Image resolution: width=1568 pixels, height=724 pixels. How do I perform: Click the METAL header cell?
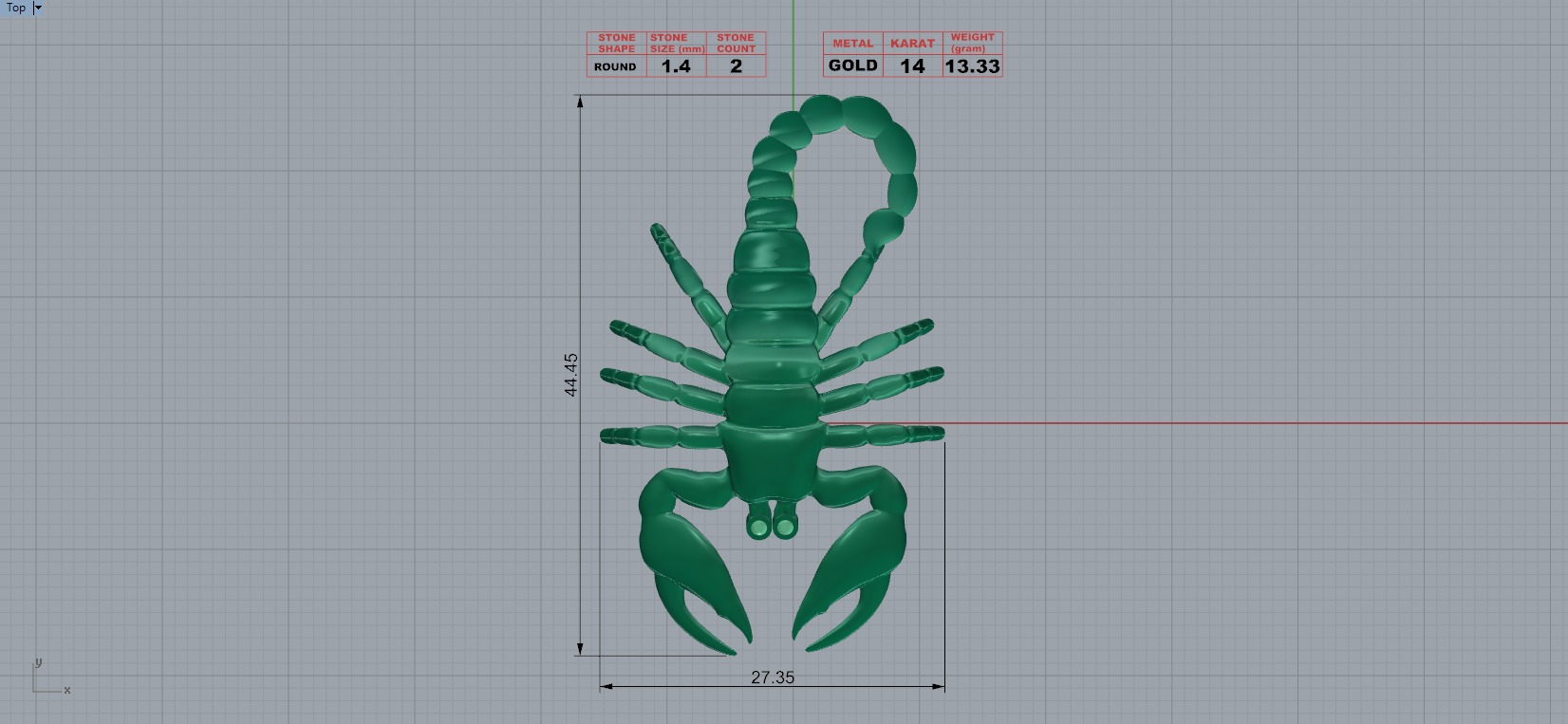tap(853, 44)
